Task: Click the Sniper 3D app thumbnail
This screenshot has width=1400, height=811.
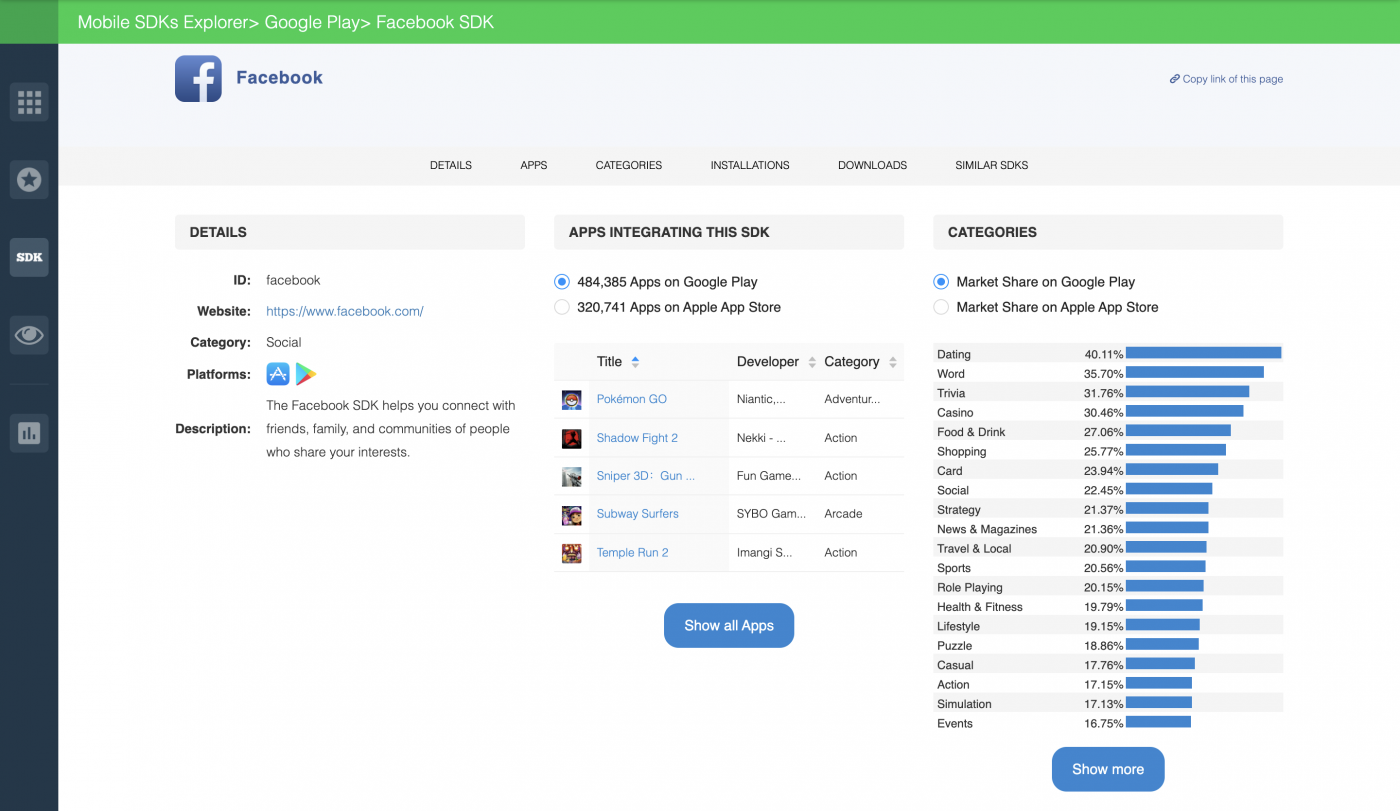Action: pos(571,476)
